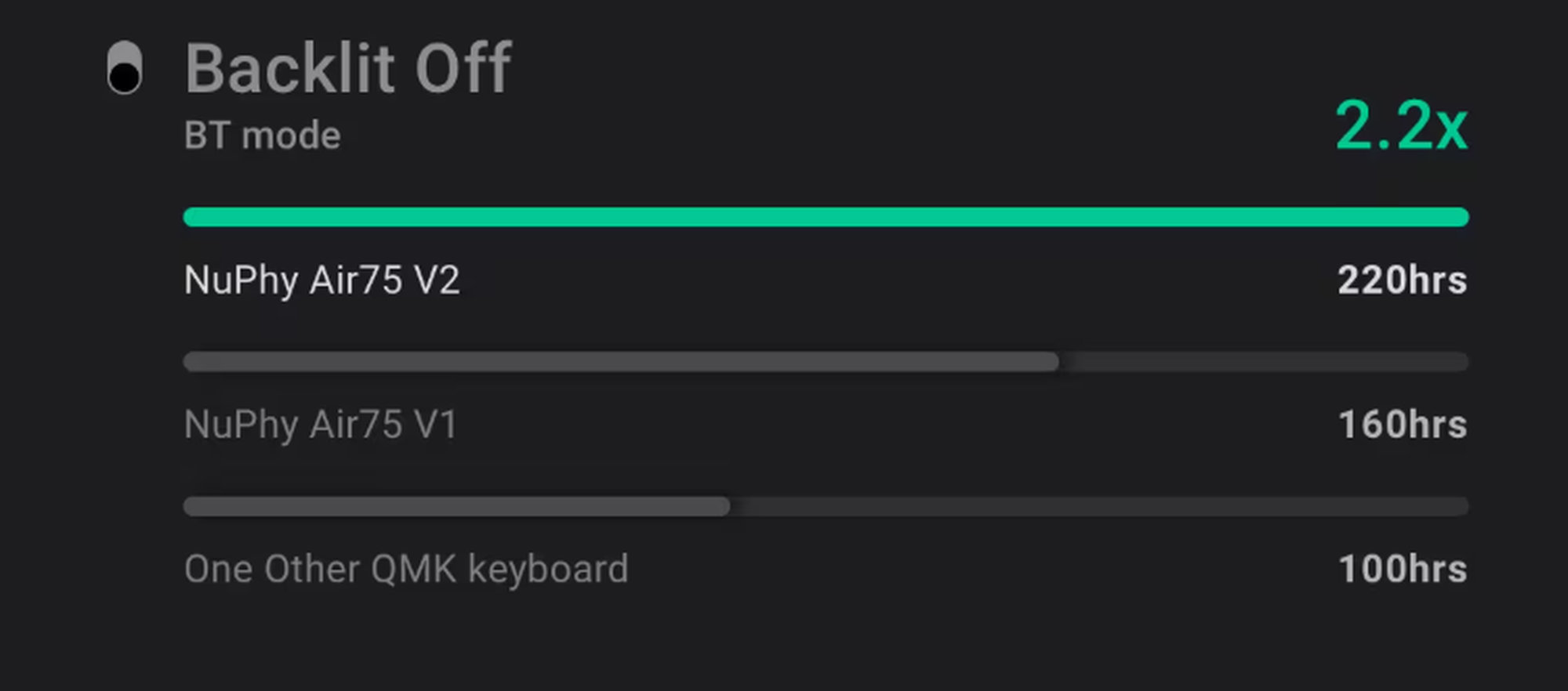
Task: Click the right end of the green bar
Action: [x=1458, y=217]
